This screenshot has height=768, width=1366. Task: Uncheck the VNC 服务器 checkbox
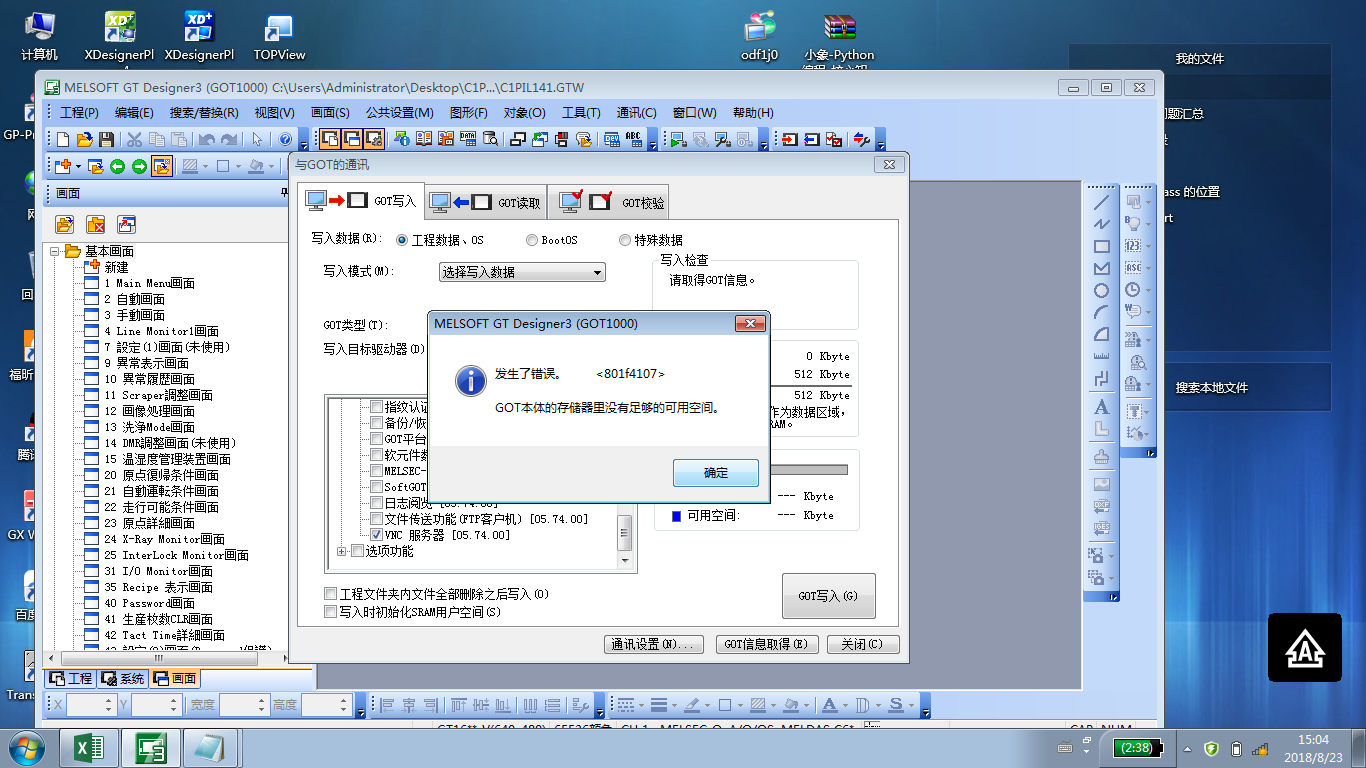point(376,535)
